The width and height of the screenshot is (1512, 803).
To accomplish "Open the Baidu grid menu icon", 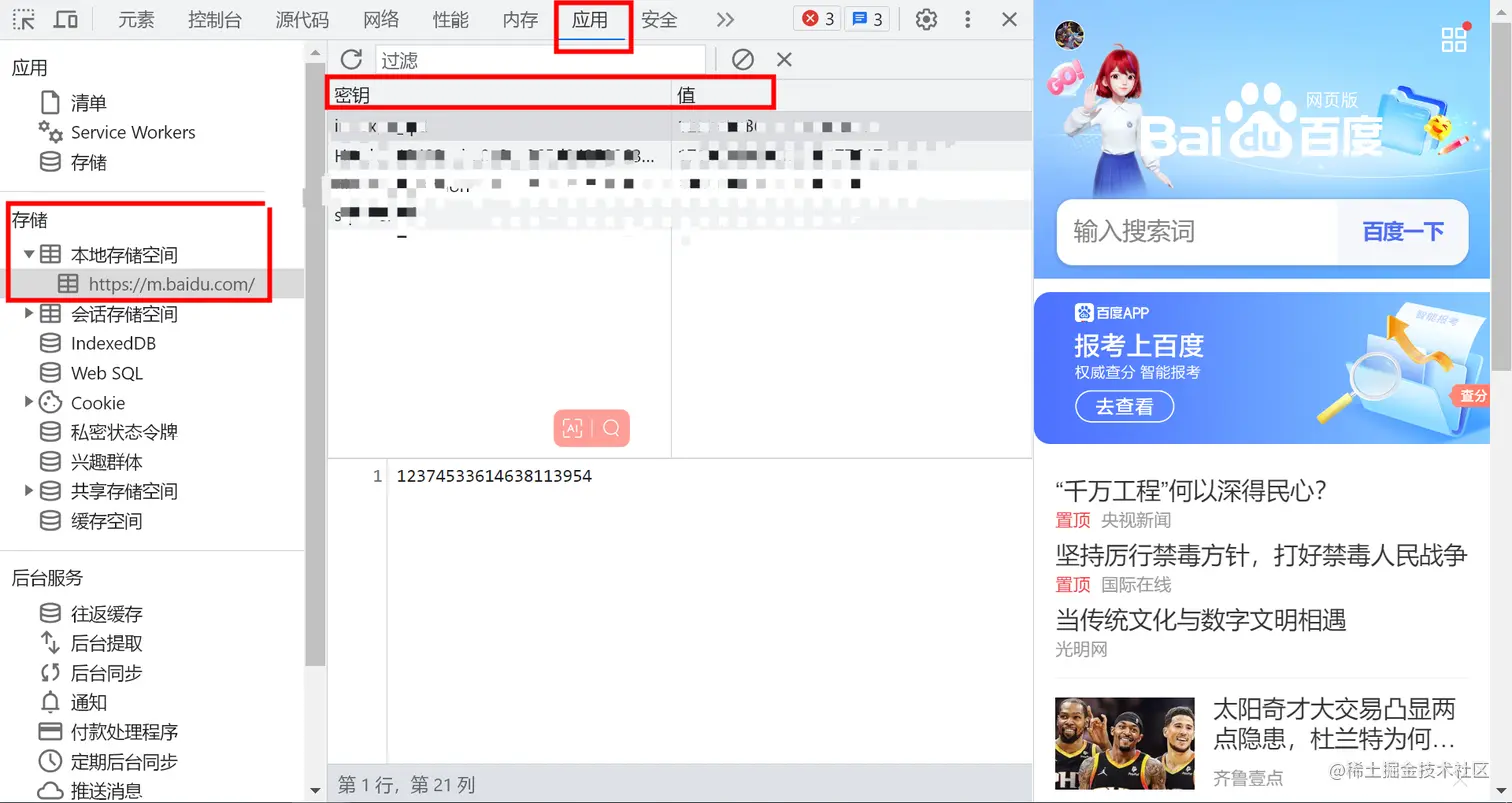I will click(1453, 40).
